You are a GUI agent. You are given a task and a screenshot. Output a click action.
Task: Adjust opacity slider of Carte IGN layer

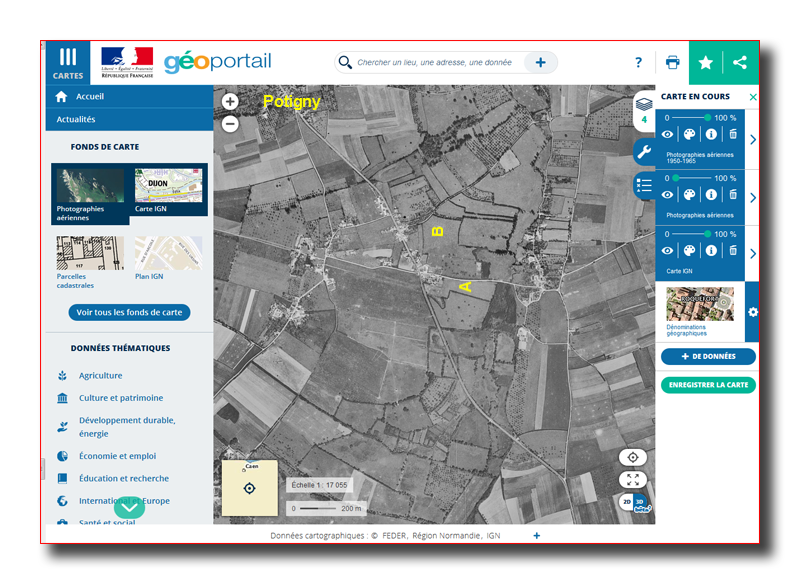click(708, 234)
